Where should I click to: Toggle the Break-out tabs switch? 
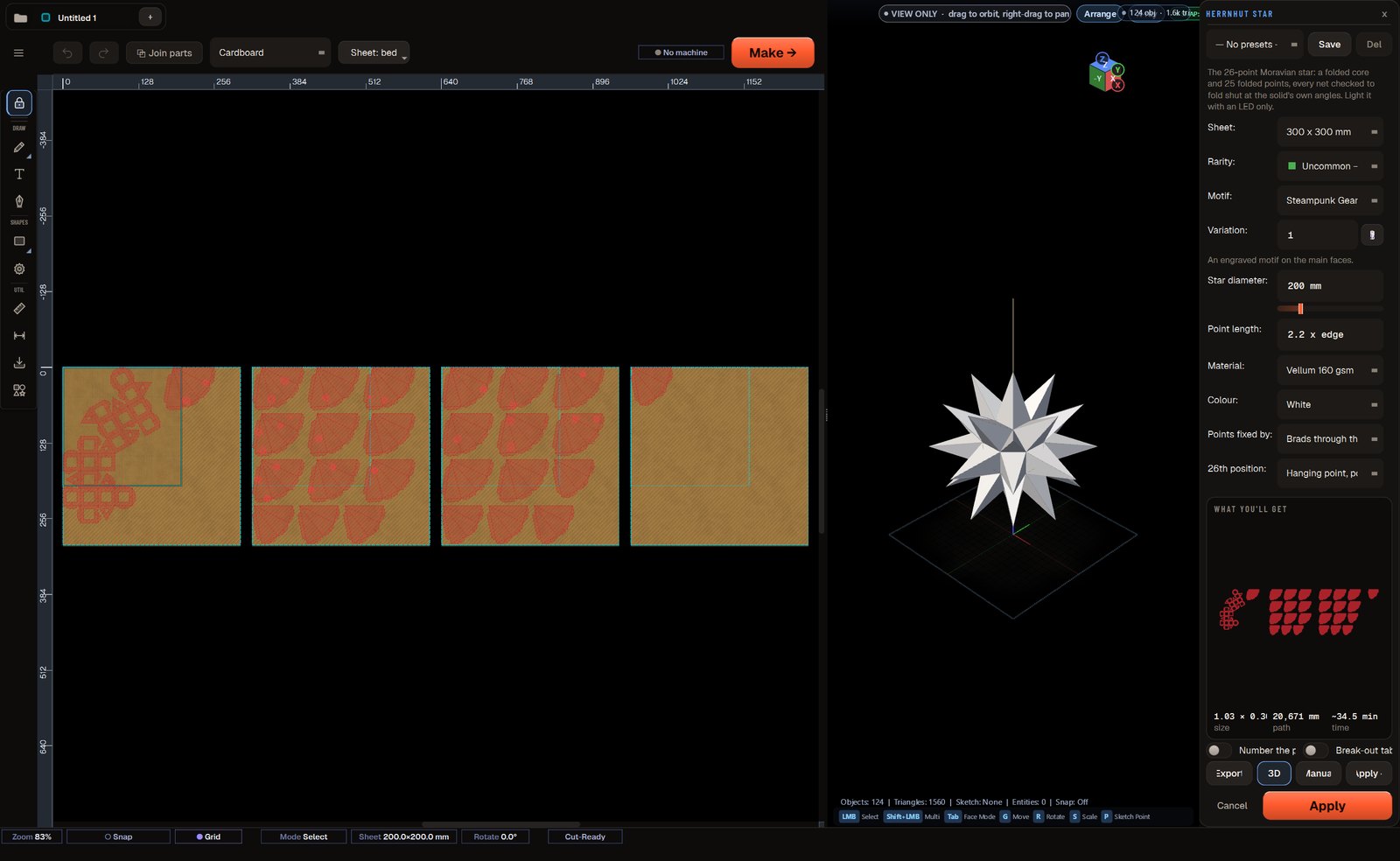1315,750
